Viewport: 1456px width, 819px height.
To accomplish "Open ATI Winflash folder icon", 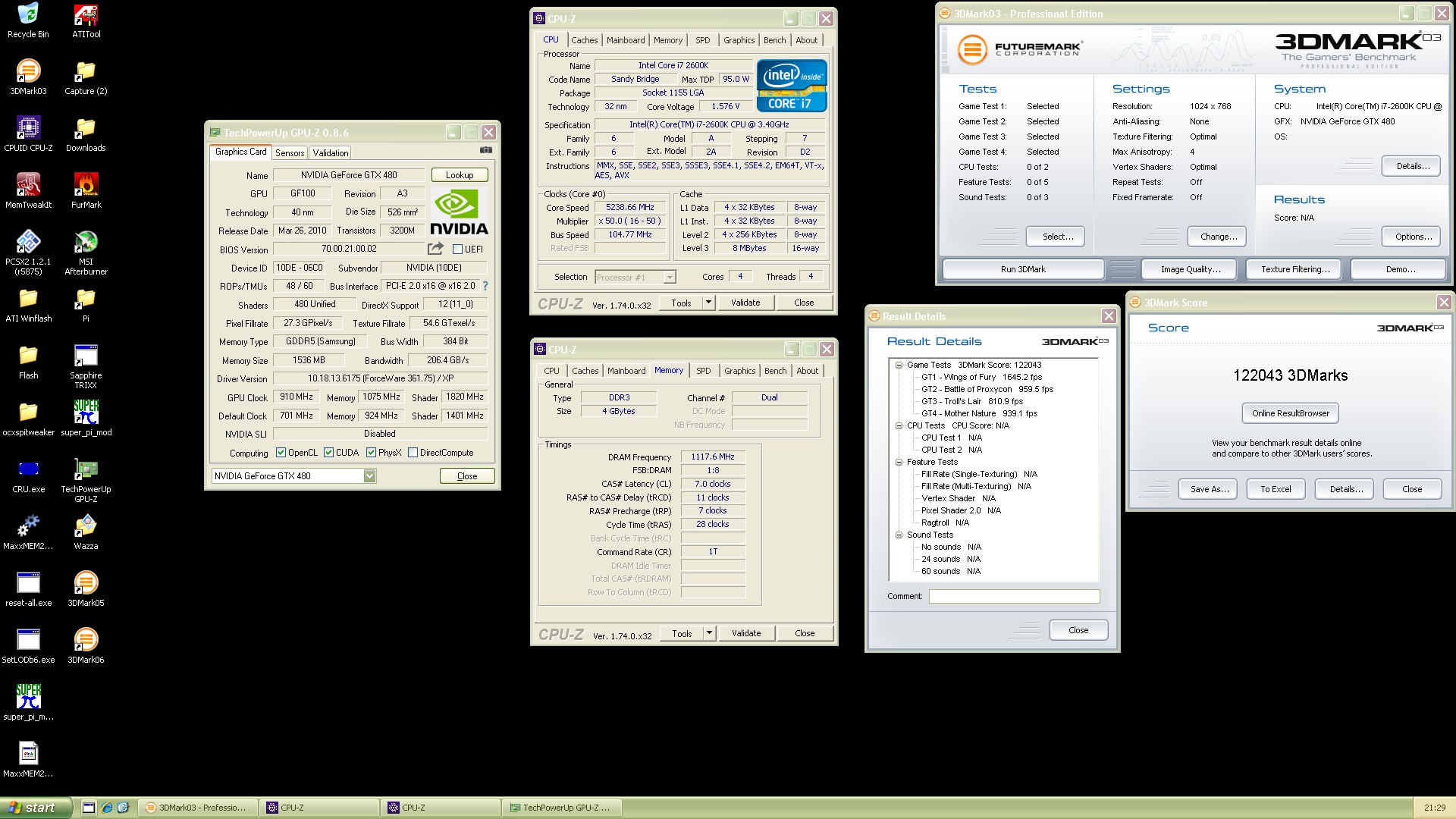I will (x=28, y=305).
